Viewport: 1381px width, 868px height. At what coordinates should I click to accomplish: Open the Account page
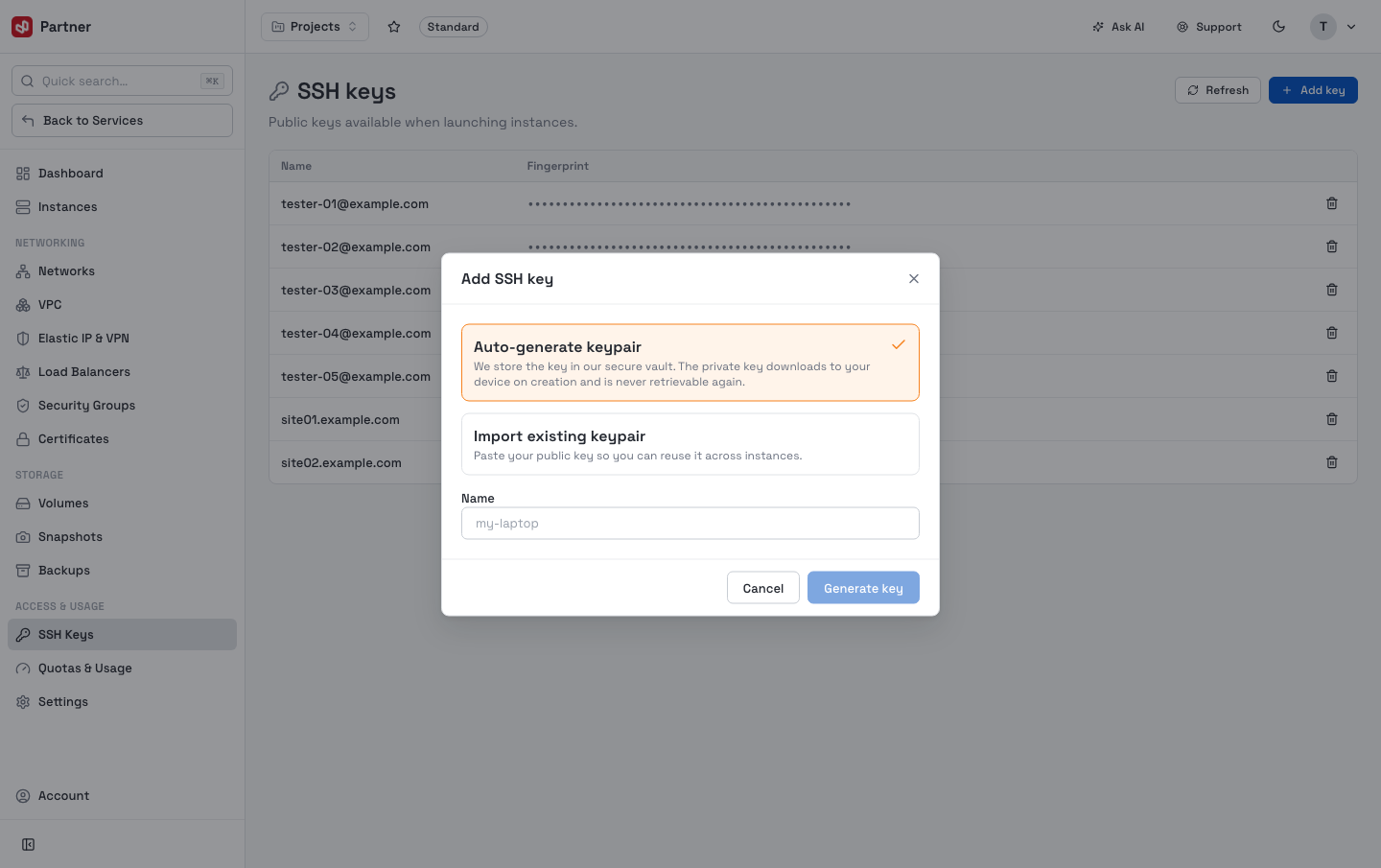pos(122,796)
